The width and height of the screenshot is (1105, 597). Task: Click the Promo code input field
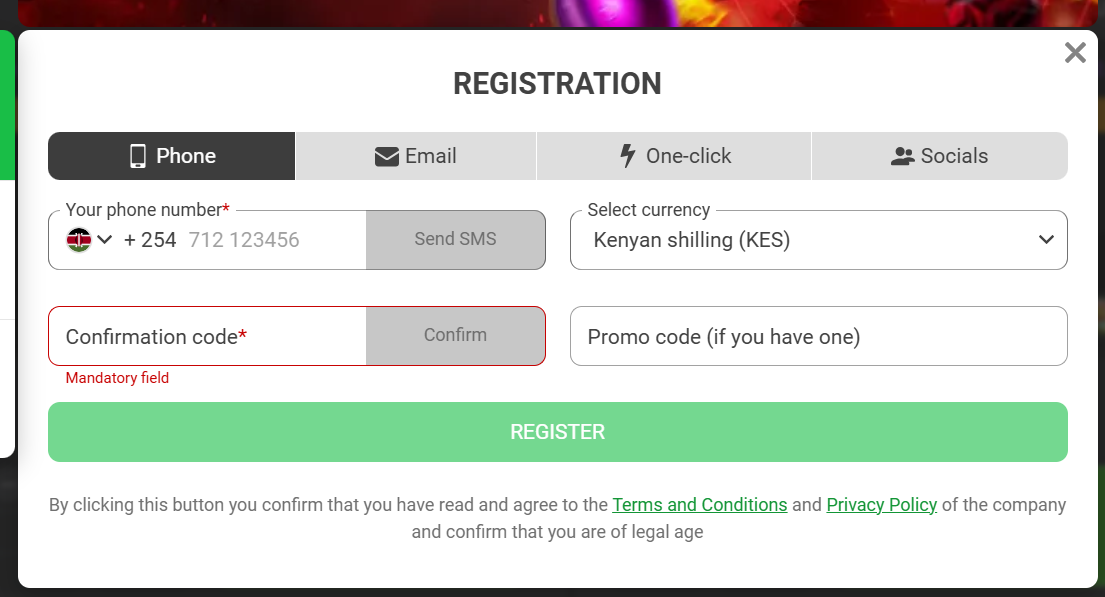click(818, 336)
